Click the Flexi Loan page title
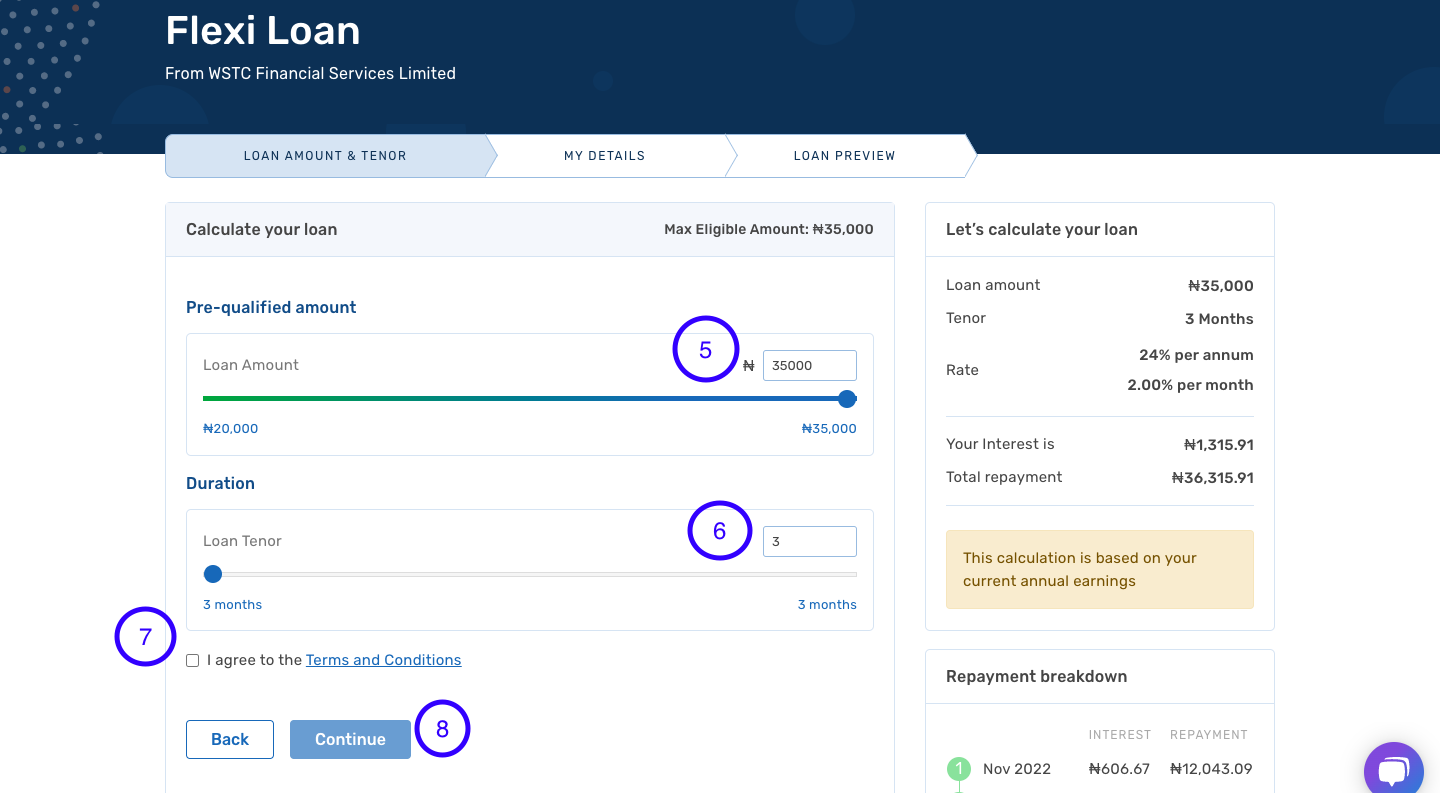 pos(262,31)
